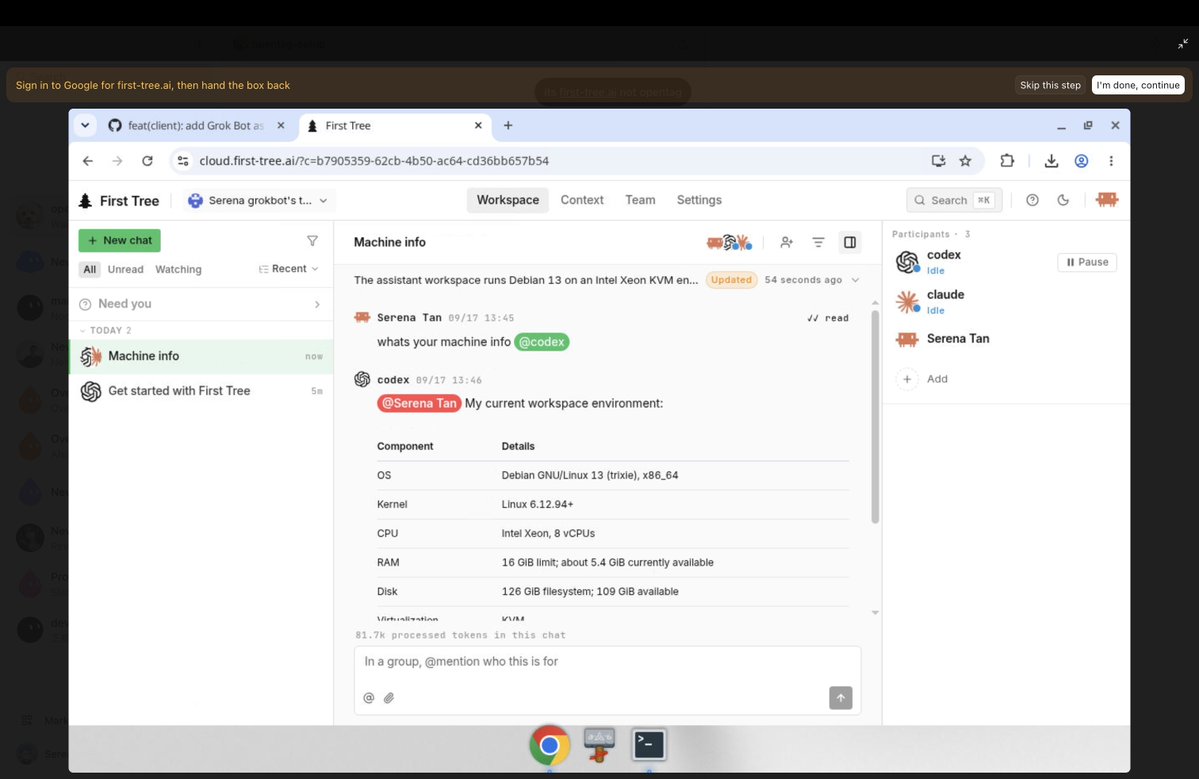Open the user avatar in top bar
1199x779 pixels.
[1106, 200]
